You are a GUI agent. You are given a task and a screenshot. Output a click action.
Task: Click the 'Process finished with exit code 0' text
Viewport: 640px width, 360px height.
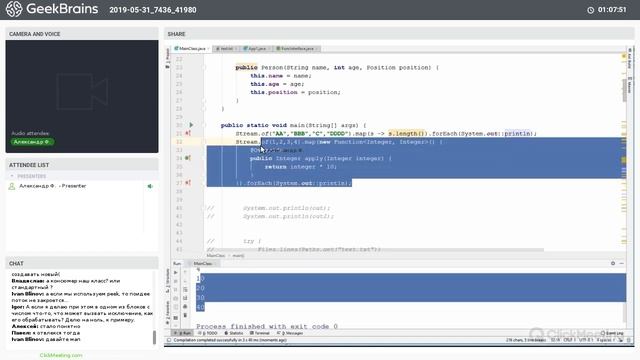[267, 327]
